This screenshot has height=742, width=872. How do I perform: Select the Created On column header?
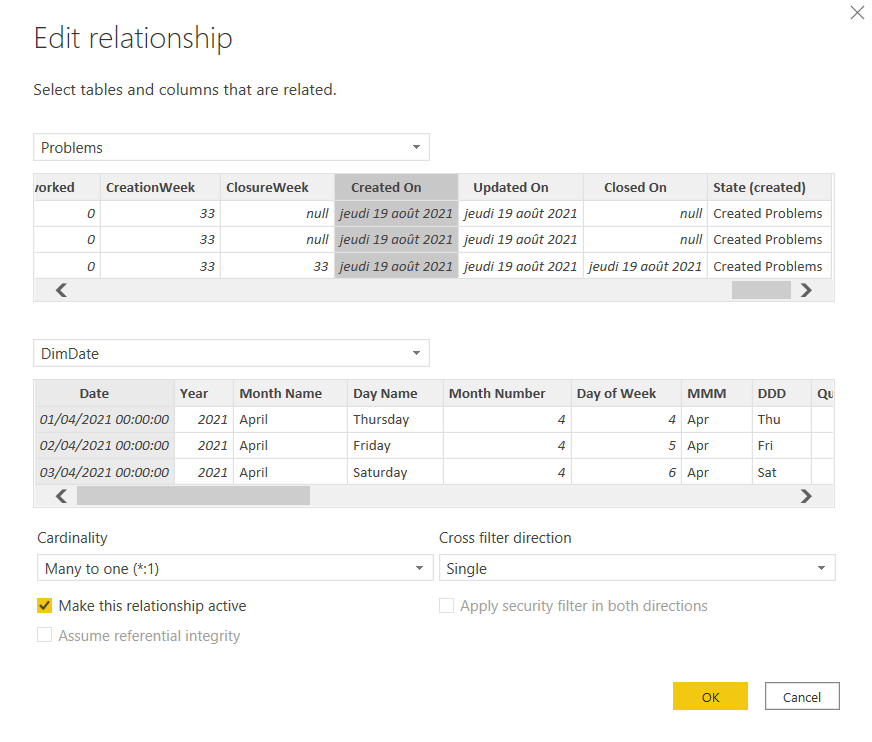coord(397,187)
